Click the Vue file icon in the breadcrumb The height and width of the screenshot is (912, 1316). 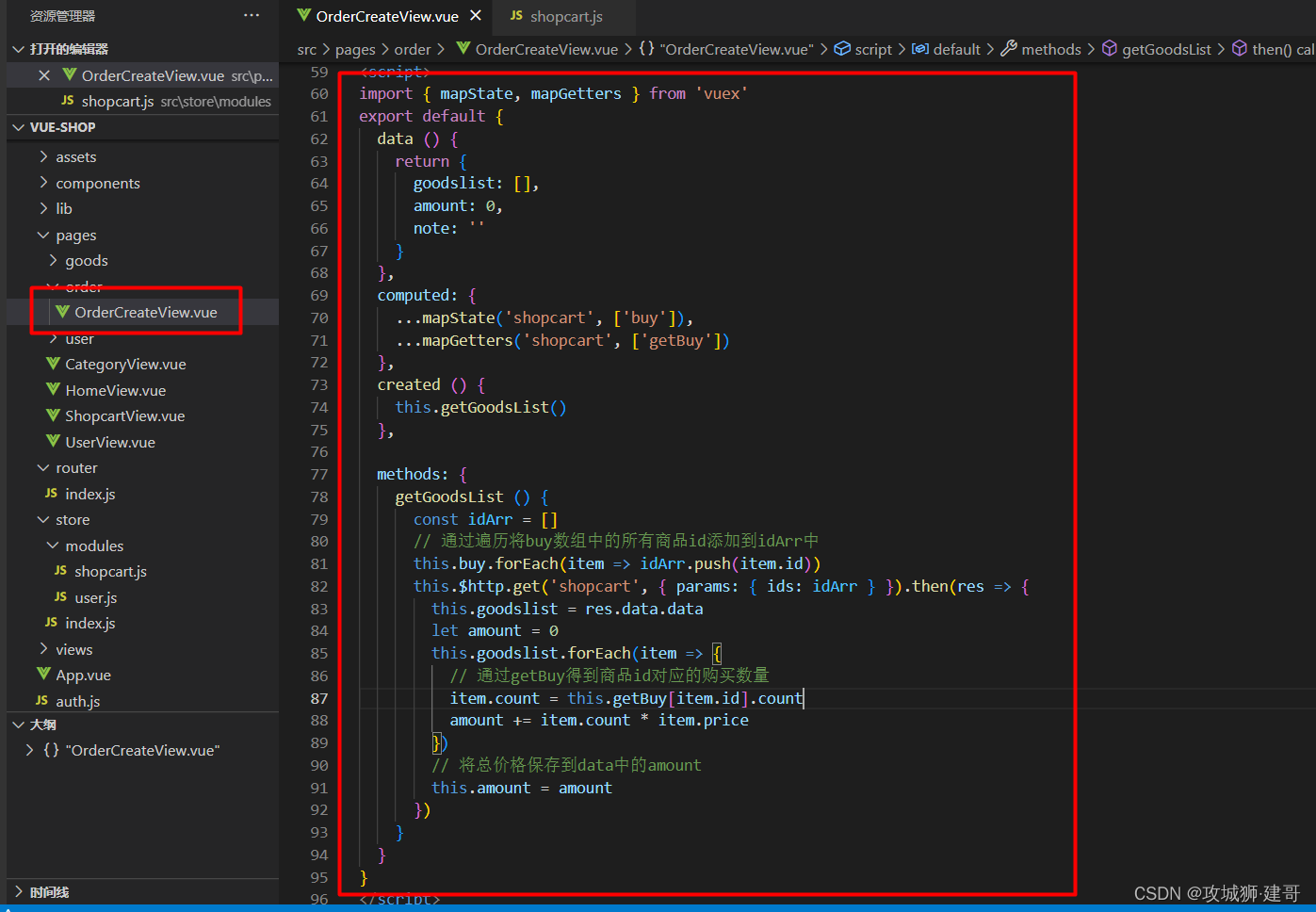coord(463,49)
